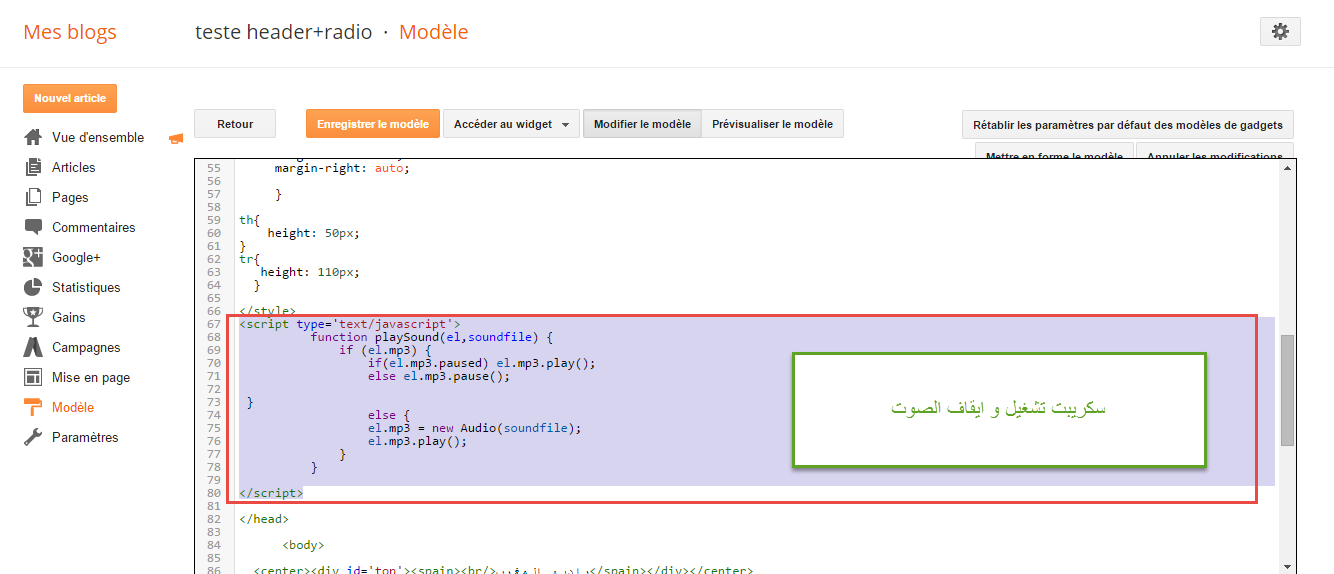Create a Nouvel article
1334x574 pixels.
pos(70,98)
